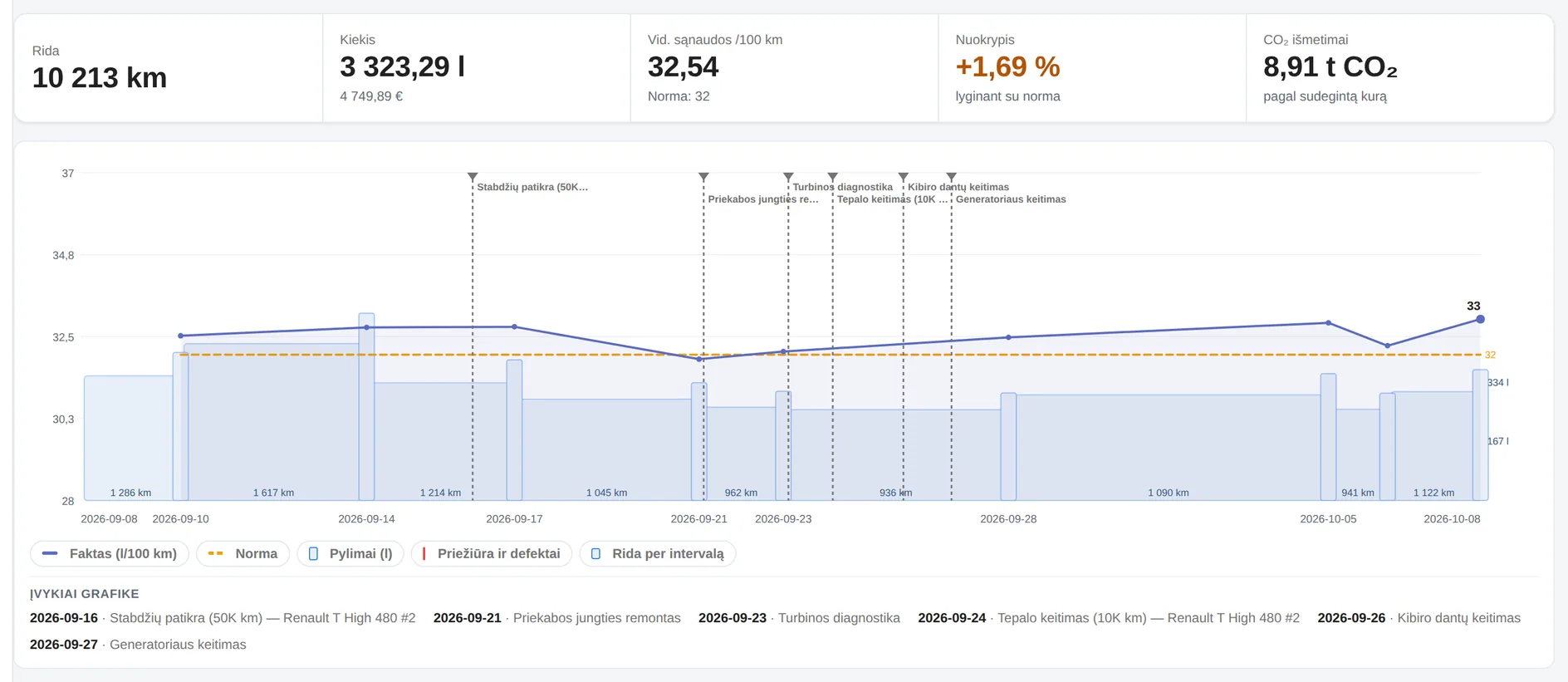Click the 936 km interval label
Image resolution: width=1568 pixels, height=682 pixels.
(x=895, y=493)
